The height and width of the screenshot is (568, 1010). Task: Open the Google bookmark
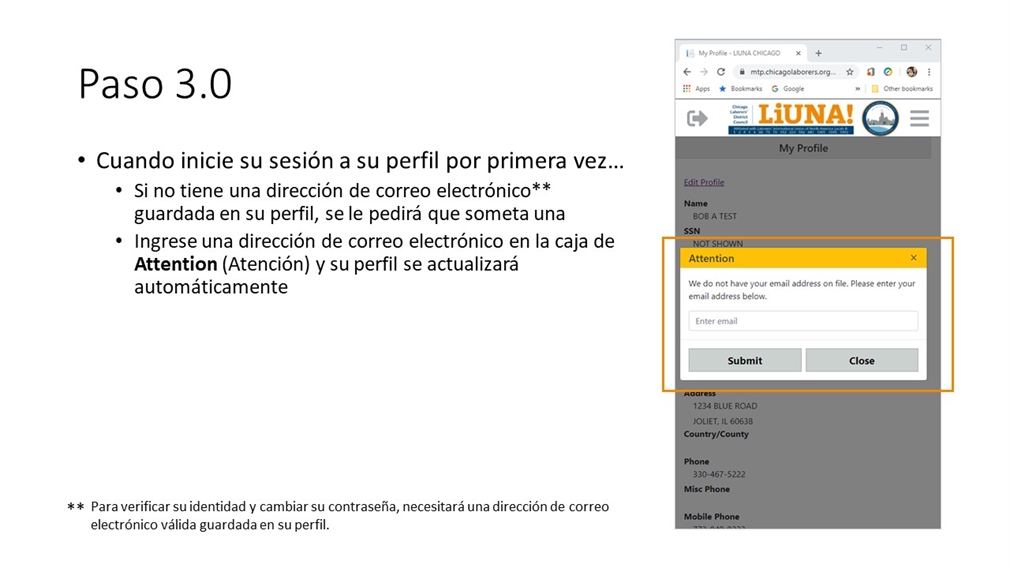point(788,89)
